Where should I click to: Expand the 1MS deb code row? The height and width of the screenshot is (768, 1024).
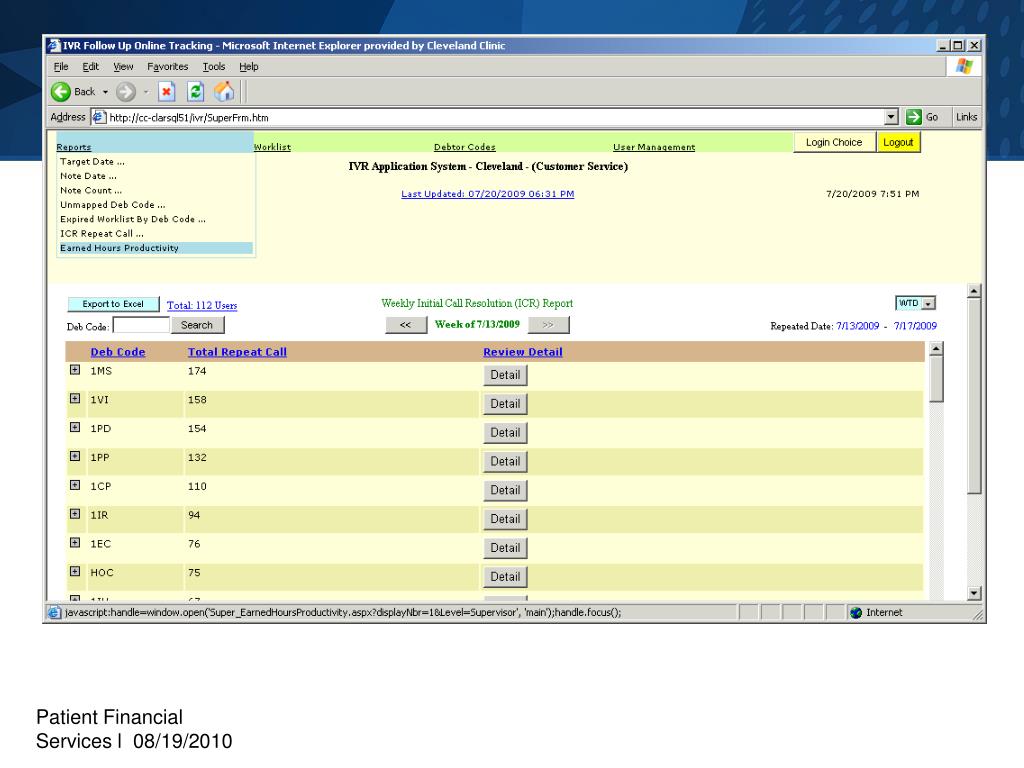pos(74,370)
